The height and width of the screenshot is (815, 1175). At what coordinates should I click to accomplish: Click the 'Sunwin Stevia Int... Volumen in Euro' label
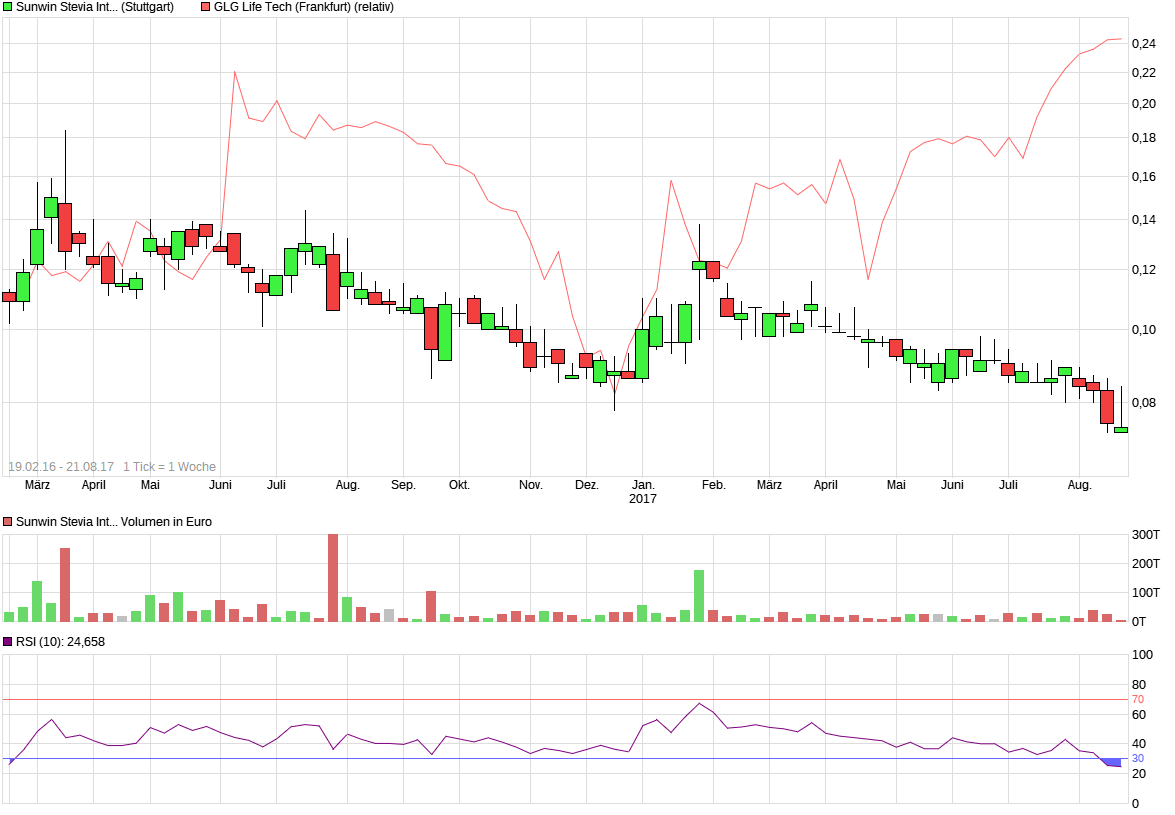(x=114, y=522)
